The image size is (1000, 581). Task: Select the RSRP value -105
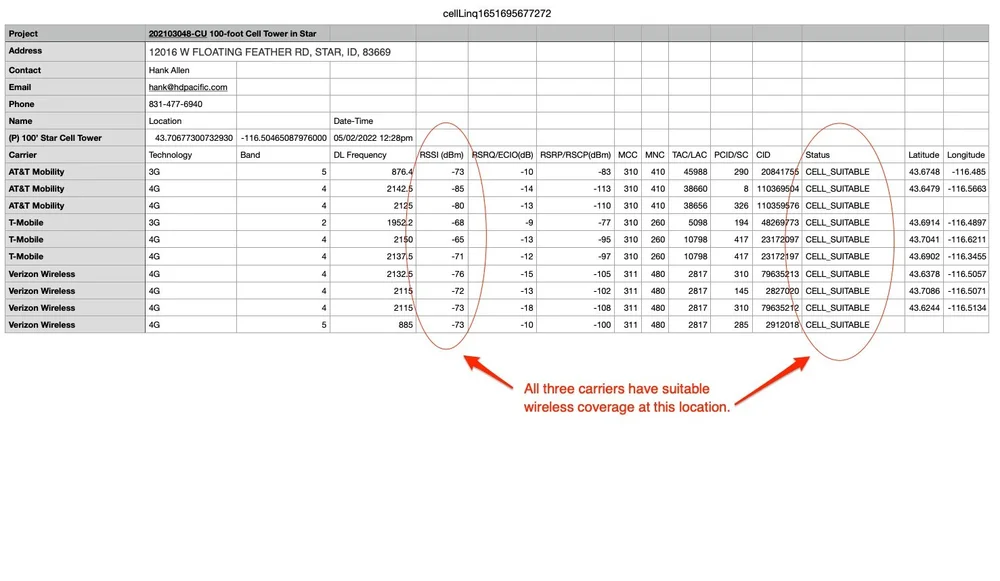pyautogui.click(x=601, y=274)
